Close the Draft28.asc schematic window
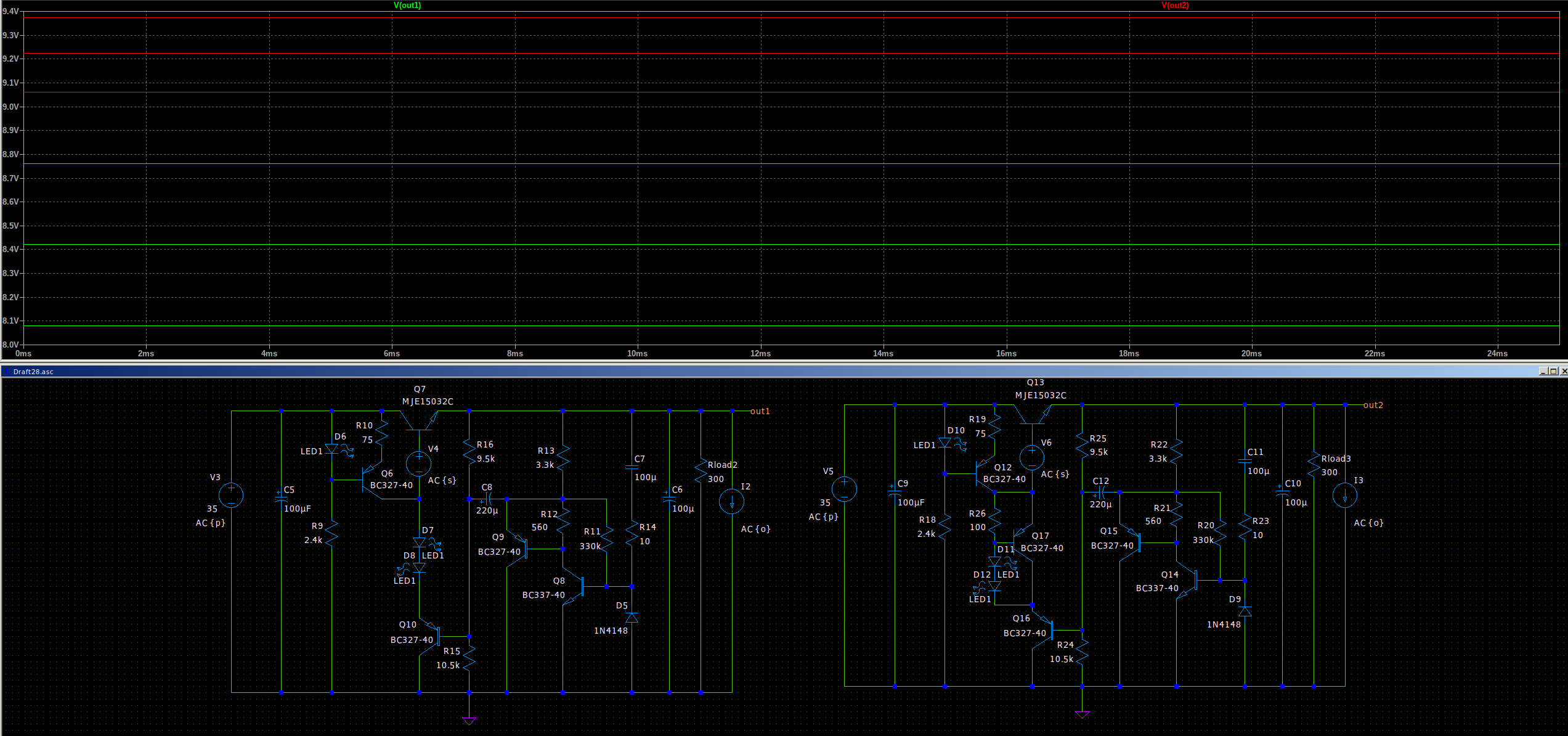Viewport: 1568px width, 736px height. [1563, 371]
